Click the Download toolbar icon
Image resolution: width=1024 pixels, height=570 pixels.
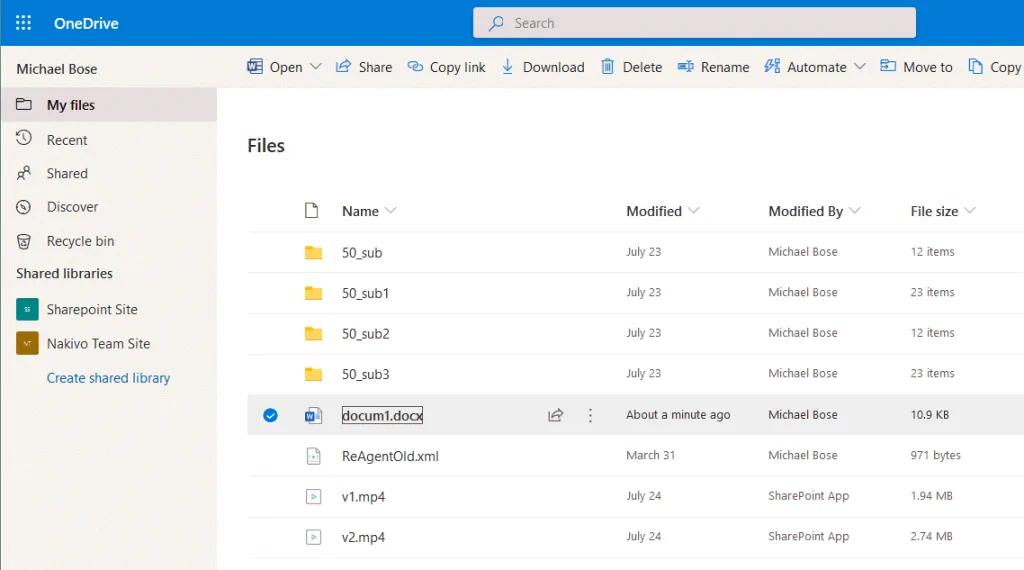(x=507, y=67)
